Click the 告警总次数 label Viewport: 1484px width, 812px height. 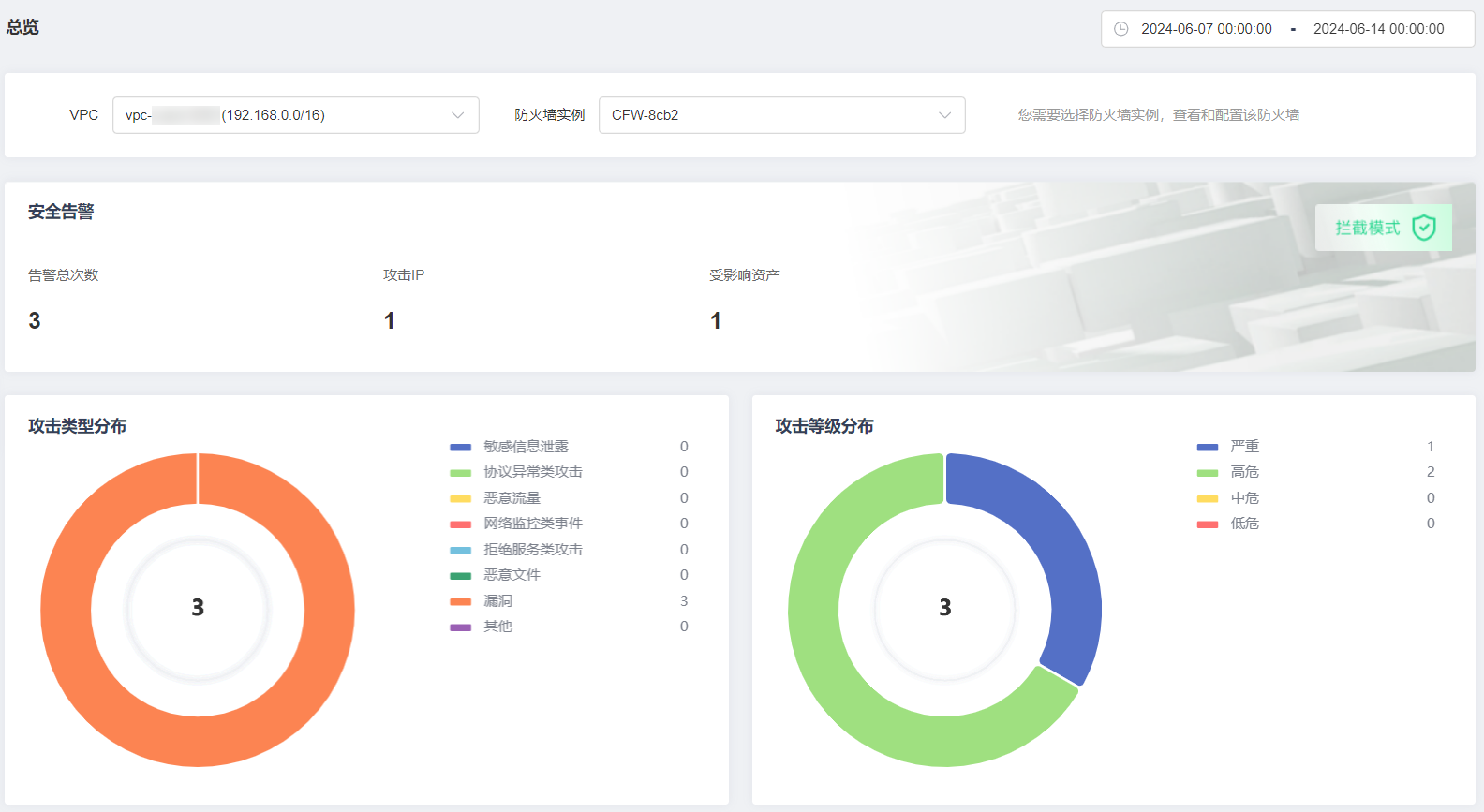[64, 275]
